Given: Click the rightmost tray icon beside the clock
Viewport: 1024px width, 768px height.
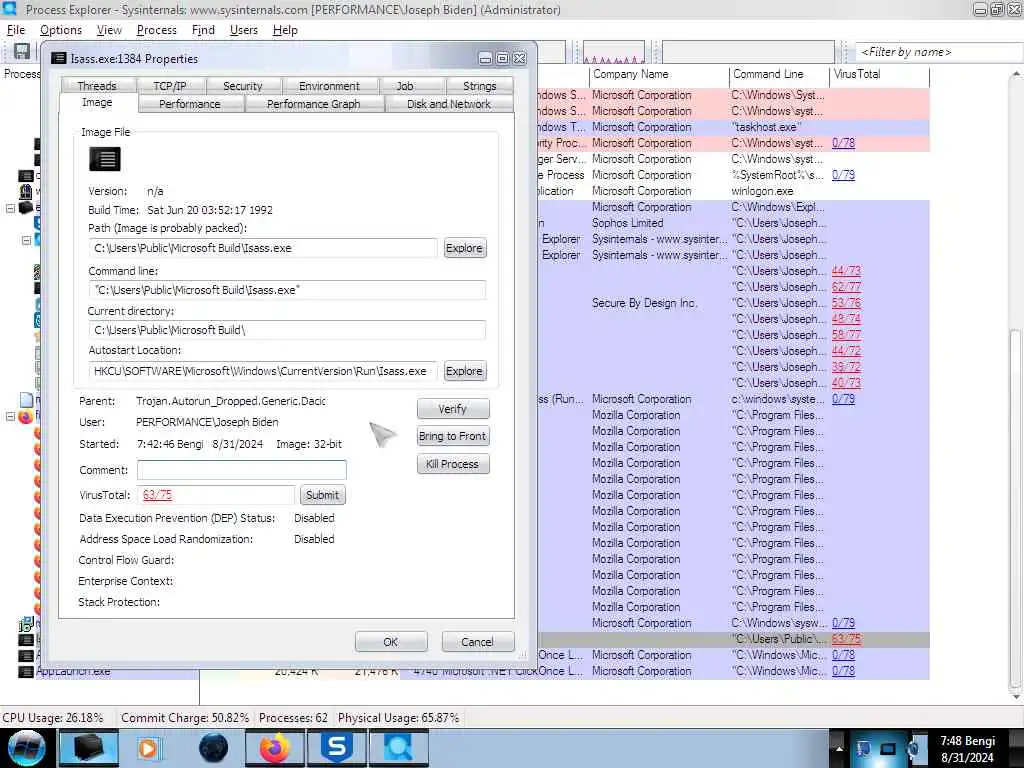Looking at the screenshot, I should coord(914,749).
